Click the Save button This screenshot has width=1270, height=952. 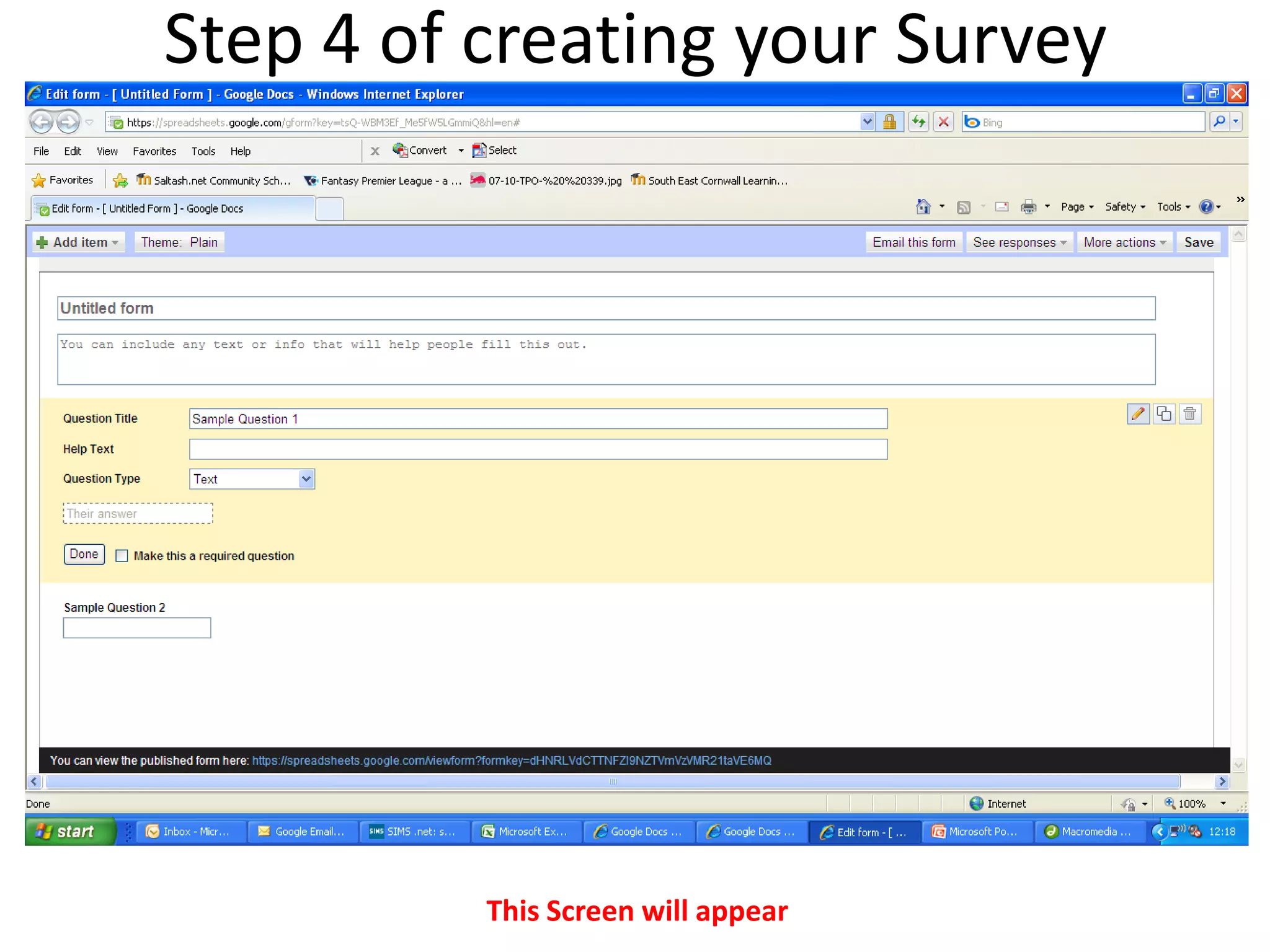click(1199, 242)
